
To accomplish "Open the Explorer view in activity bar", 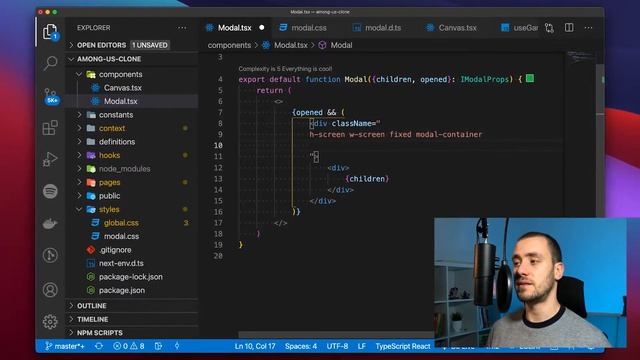I will point(50,32).
